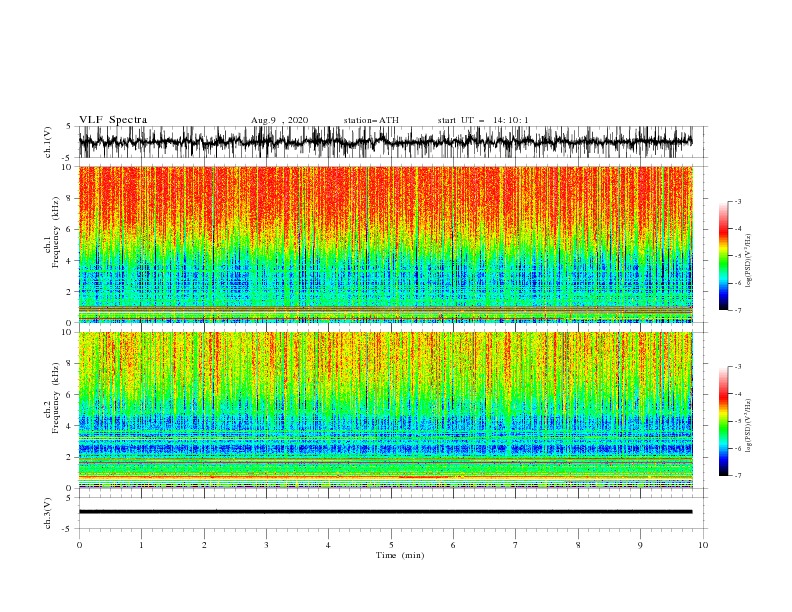The image size is (792, 612).
Task: Click the 5 minute tick label on time axis
Action: [x=391, y=545]
